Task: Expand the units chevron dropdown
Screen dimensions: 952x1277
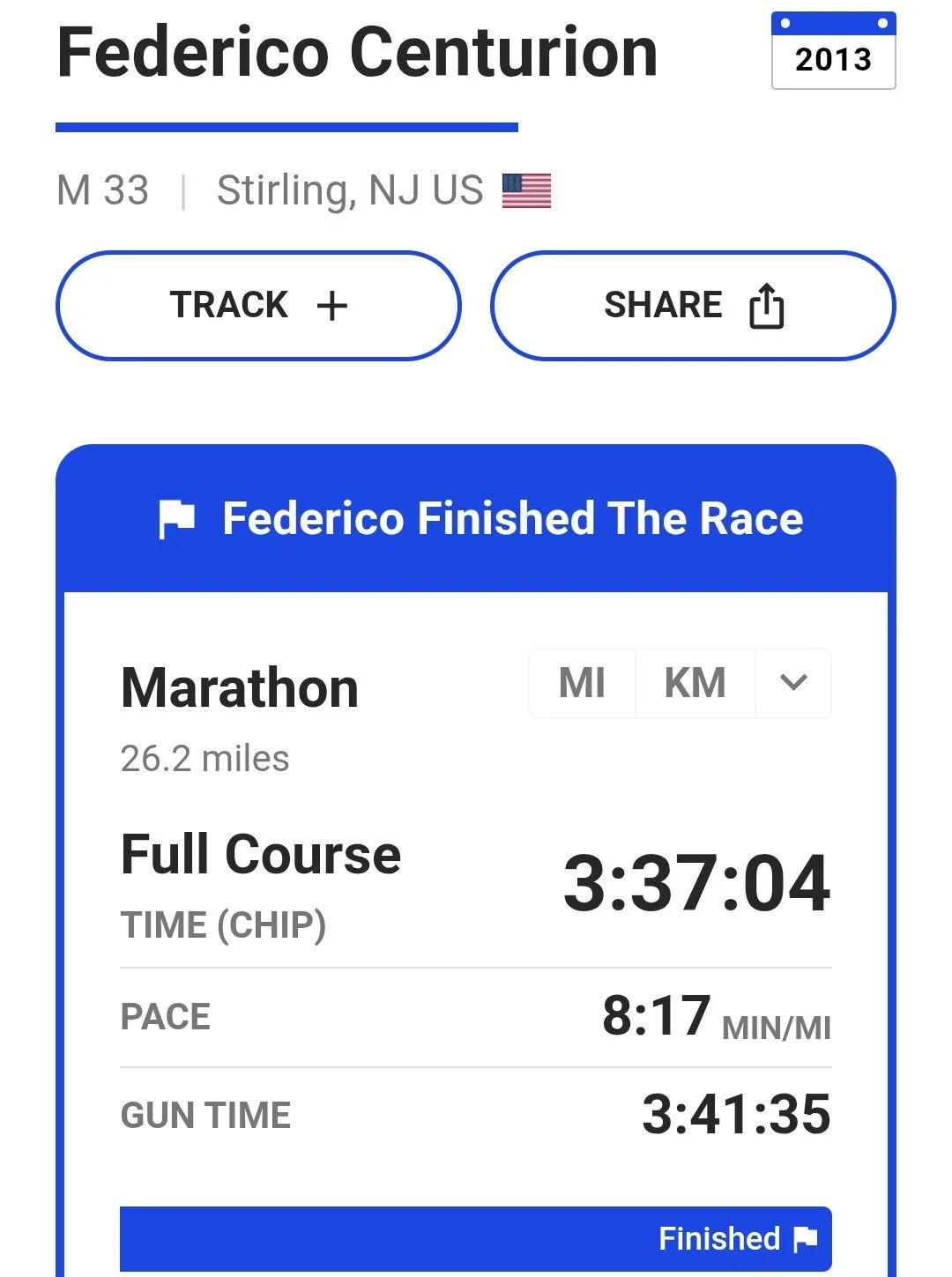Action: point(793,683)
